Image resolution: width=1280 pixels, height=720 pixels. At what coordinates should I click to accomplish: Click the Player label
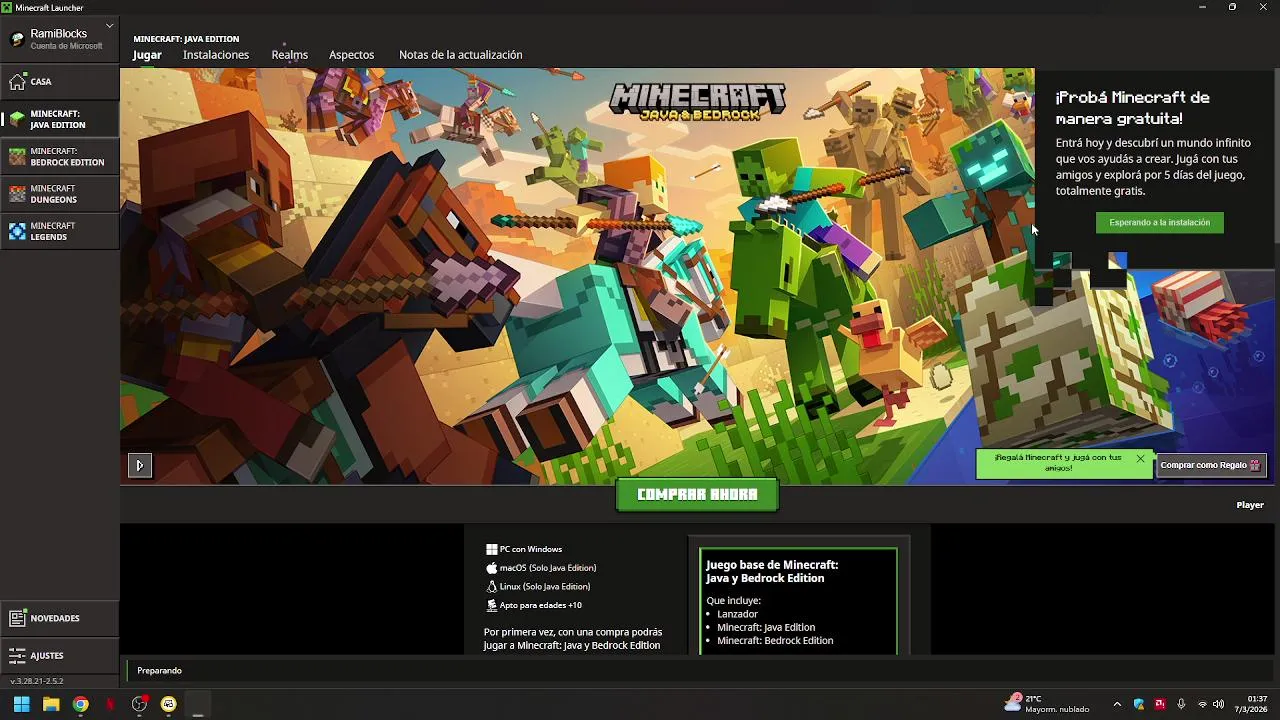click(x=1250, y=505)
